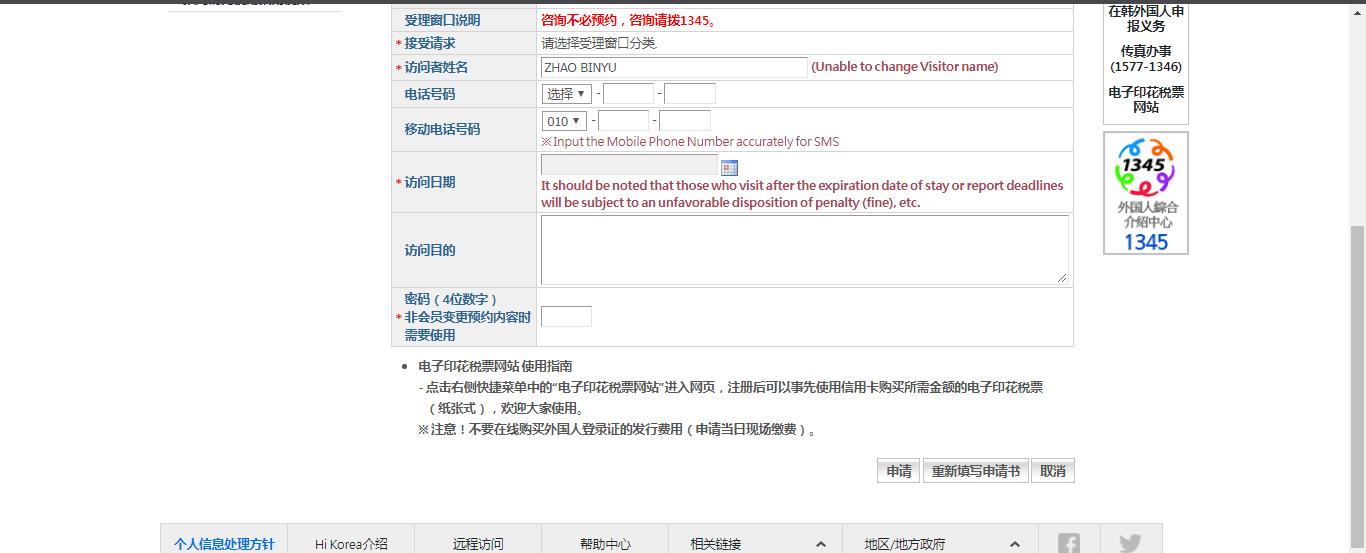Click the mobile number middle digits field
The height and width of the screenshot is (553, 1366).
624,121
